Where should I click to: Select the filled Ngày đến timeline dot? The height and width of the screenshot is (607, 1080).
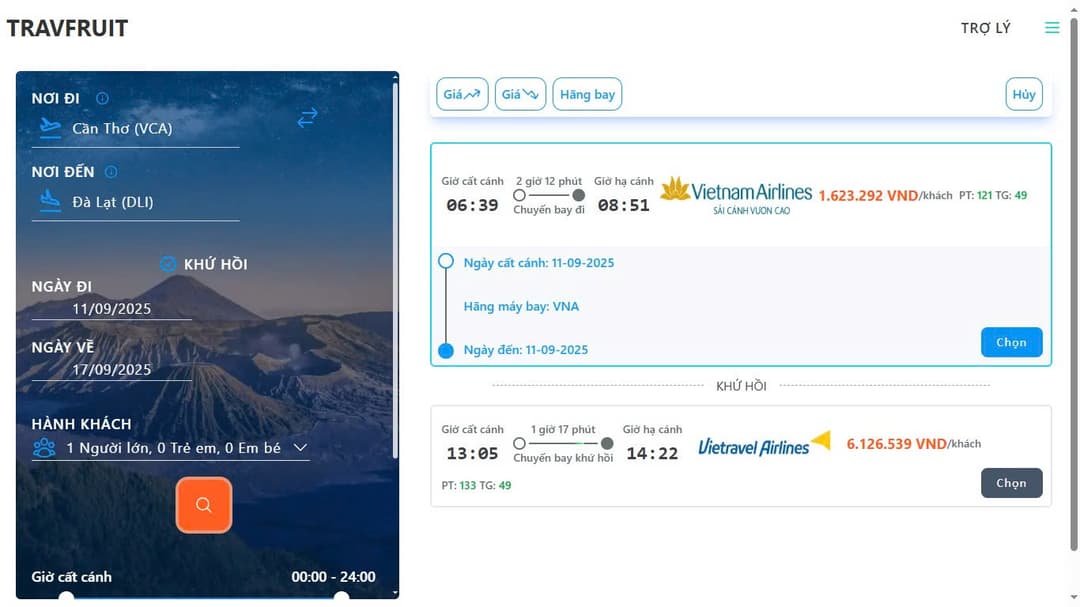point(446,351)
